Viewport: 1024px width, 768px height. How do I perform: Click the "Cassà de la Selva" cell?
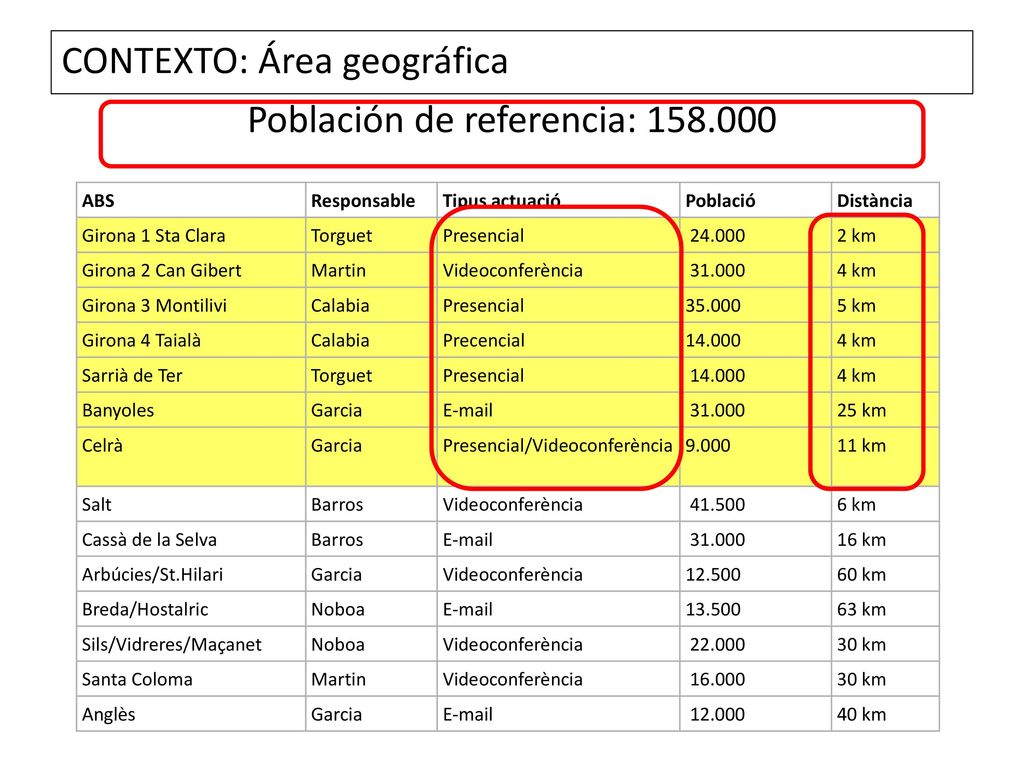click(x=149, y=539)
